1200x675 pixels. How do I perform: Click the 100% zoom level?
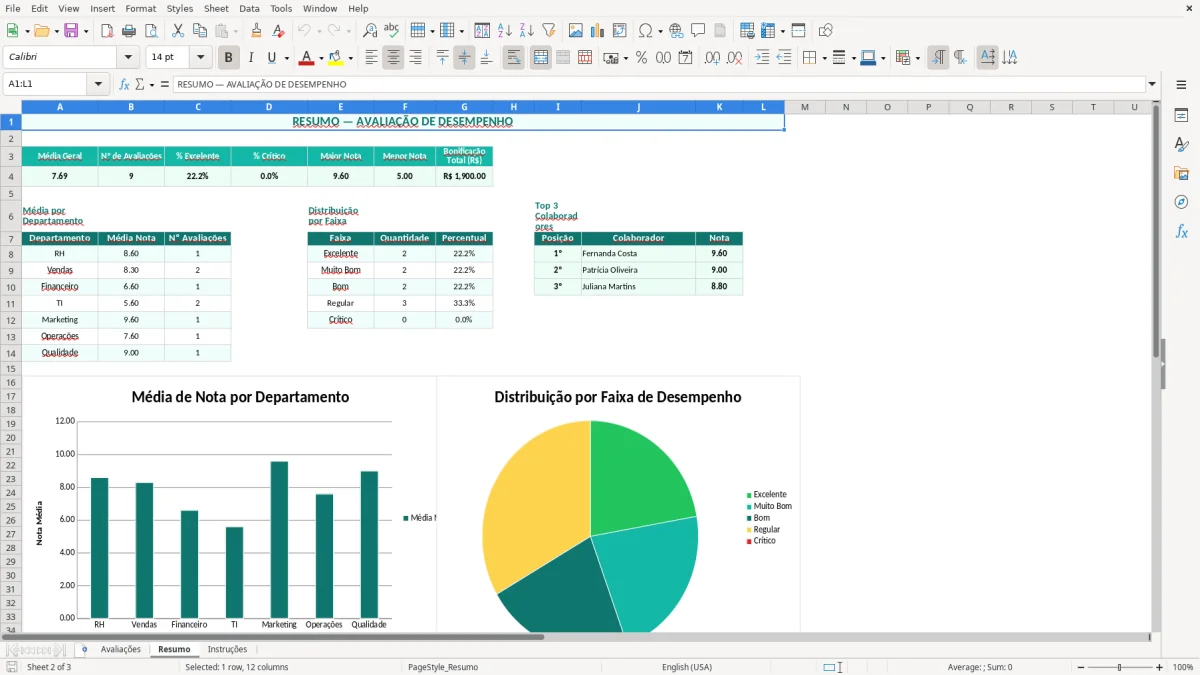(1183, 667)
